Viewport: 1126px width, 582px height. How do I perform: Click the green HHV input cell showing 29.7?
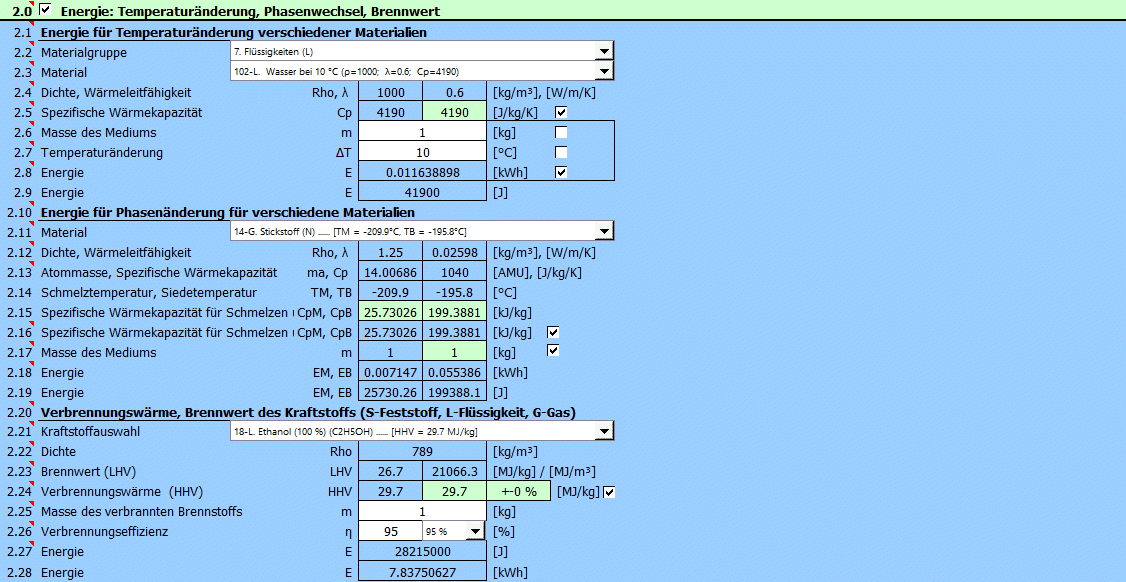(454, 492)
